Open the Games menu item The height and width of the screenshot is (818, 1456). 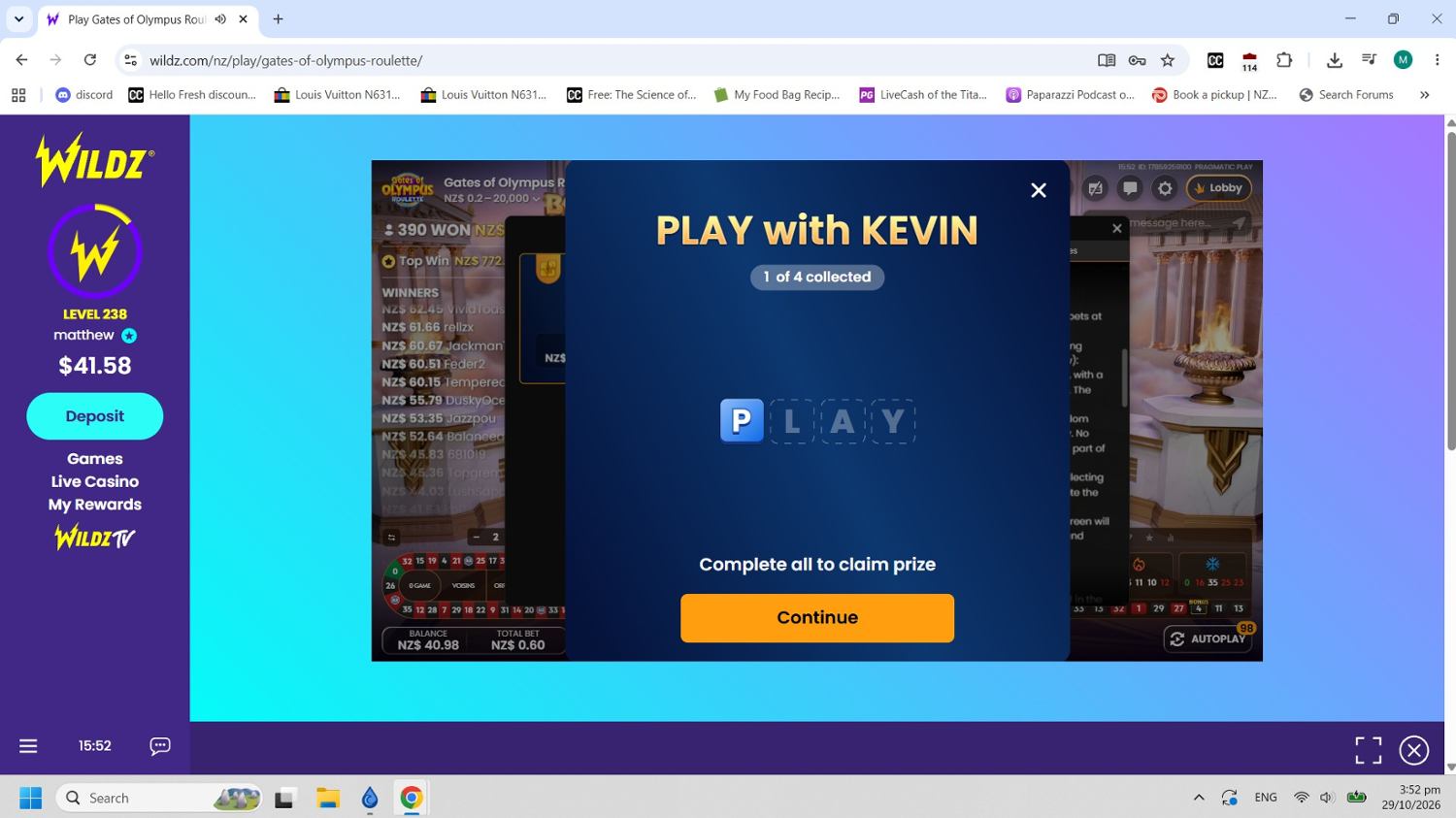click(x=95, y=459)
